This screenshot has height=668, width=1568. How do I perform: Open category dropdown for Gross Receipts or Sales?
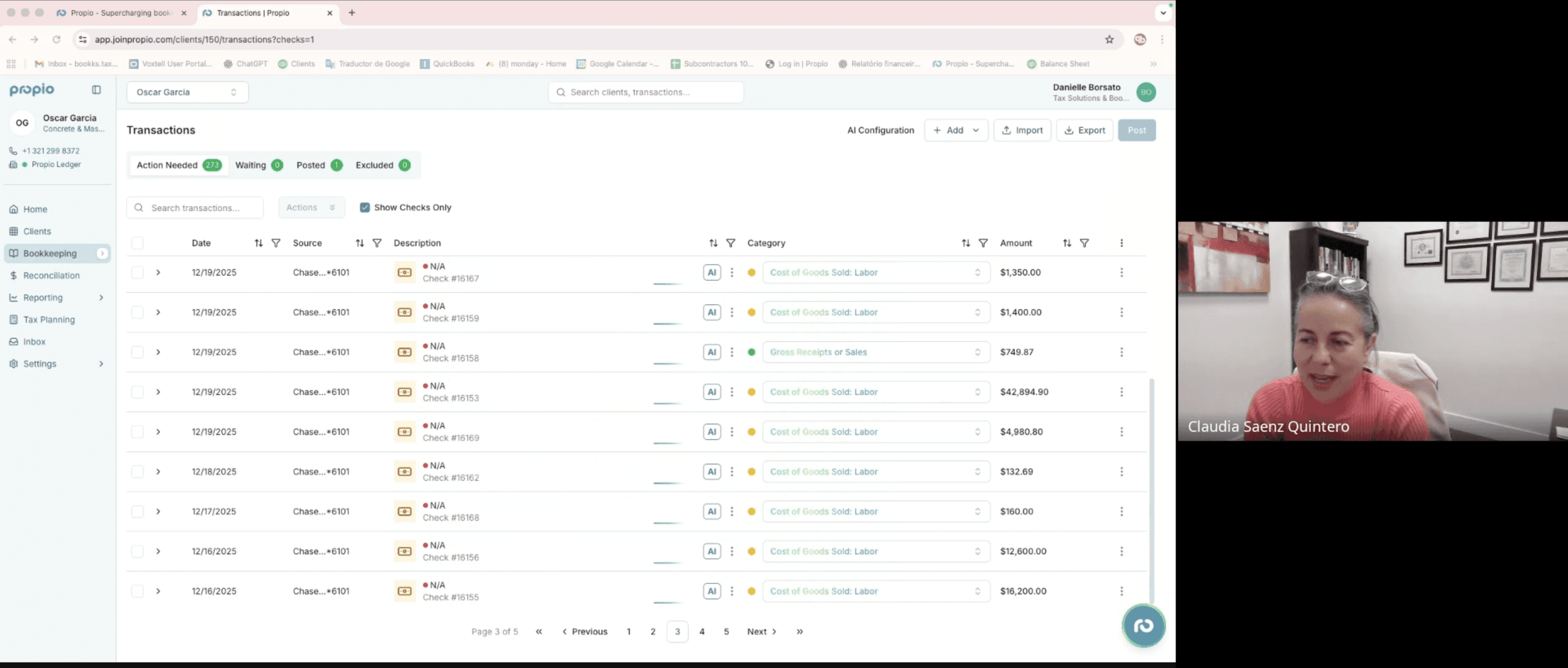(x=876, y=352)
